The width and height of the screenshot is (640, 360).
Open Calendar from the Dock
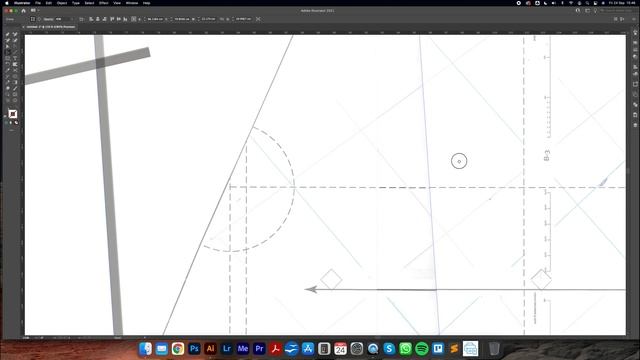coord(340,349)
